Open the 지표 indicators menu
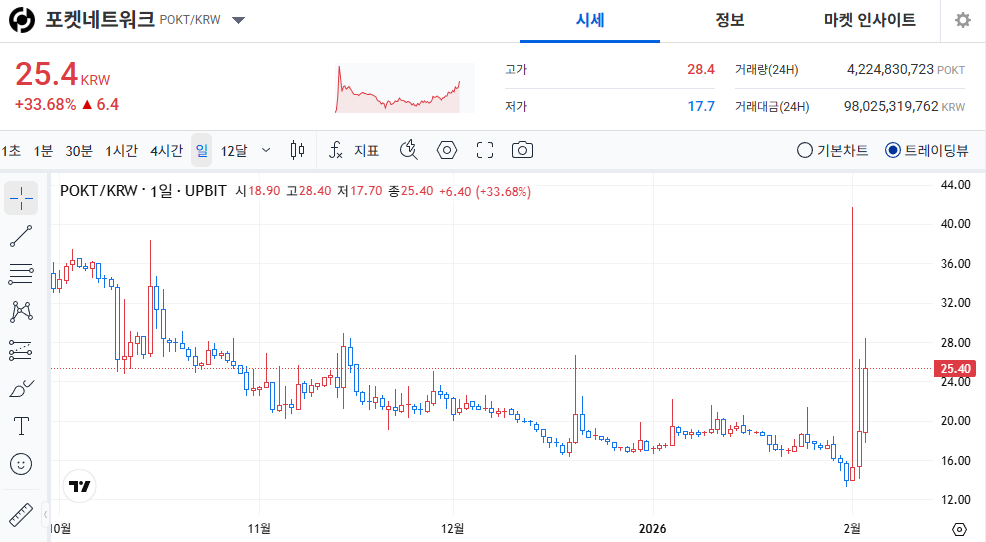The image size is (986, 542). click(355, 150)
